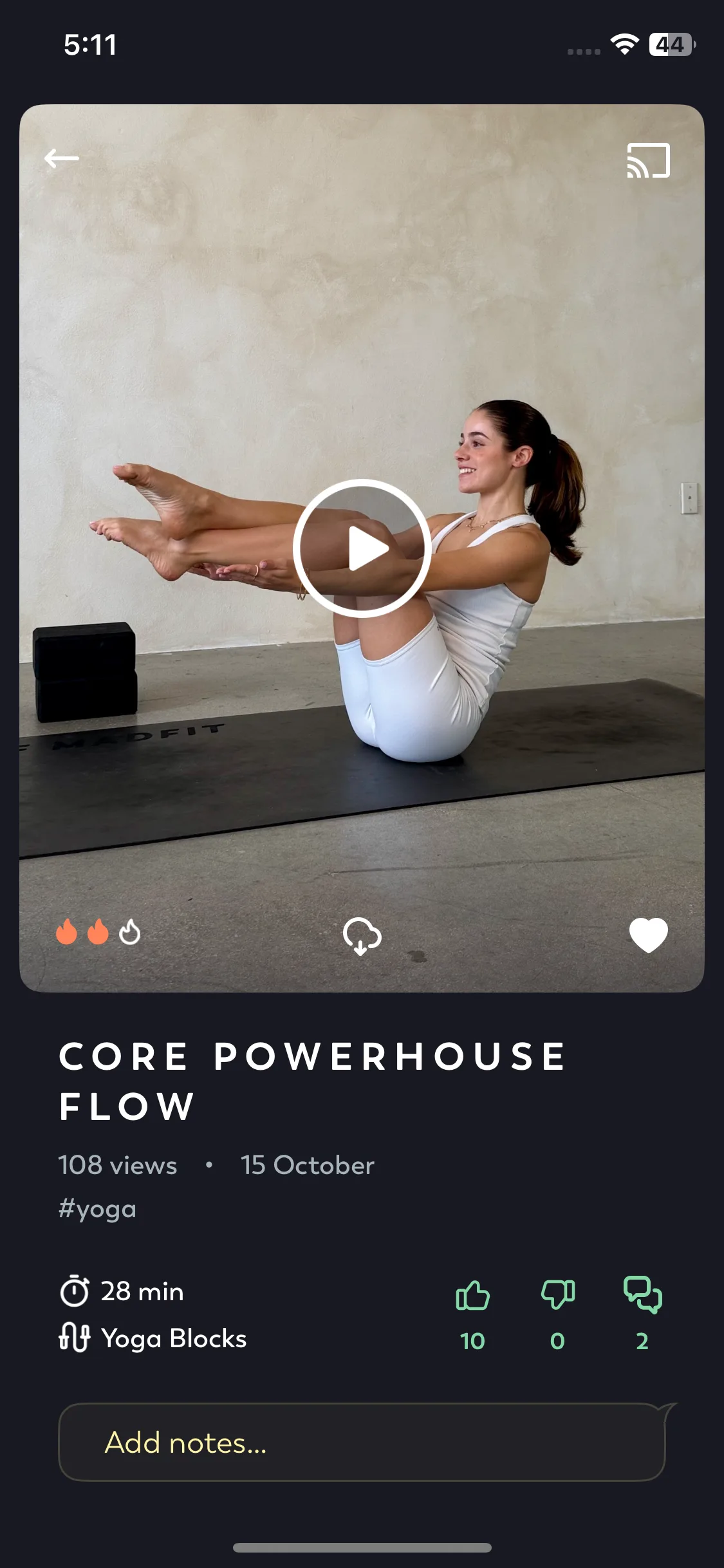
Task: Tap the cloud download icon
Action: pyautogui.click(x=362, y=936)
